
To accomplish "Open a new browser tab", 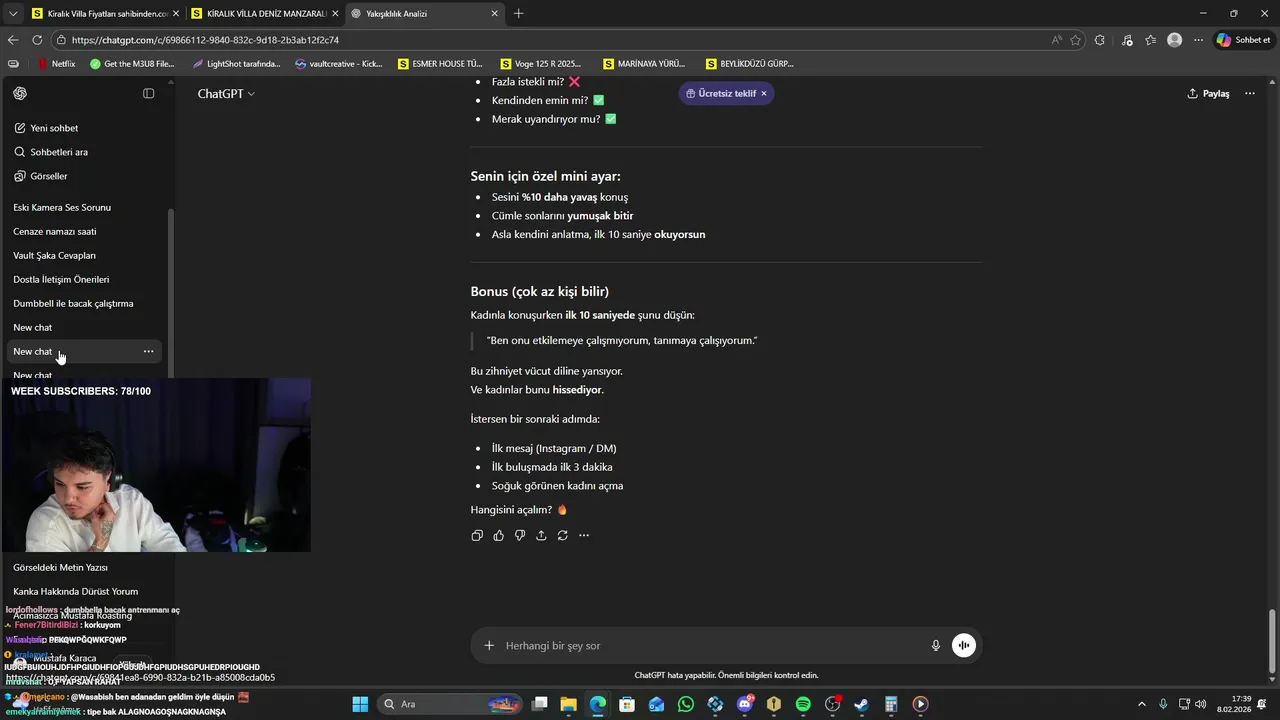I will coord(518,13).
